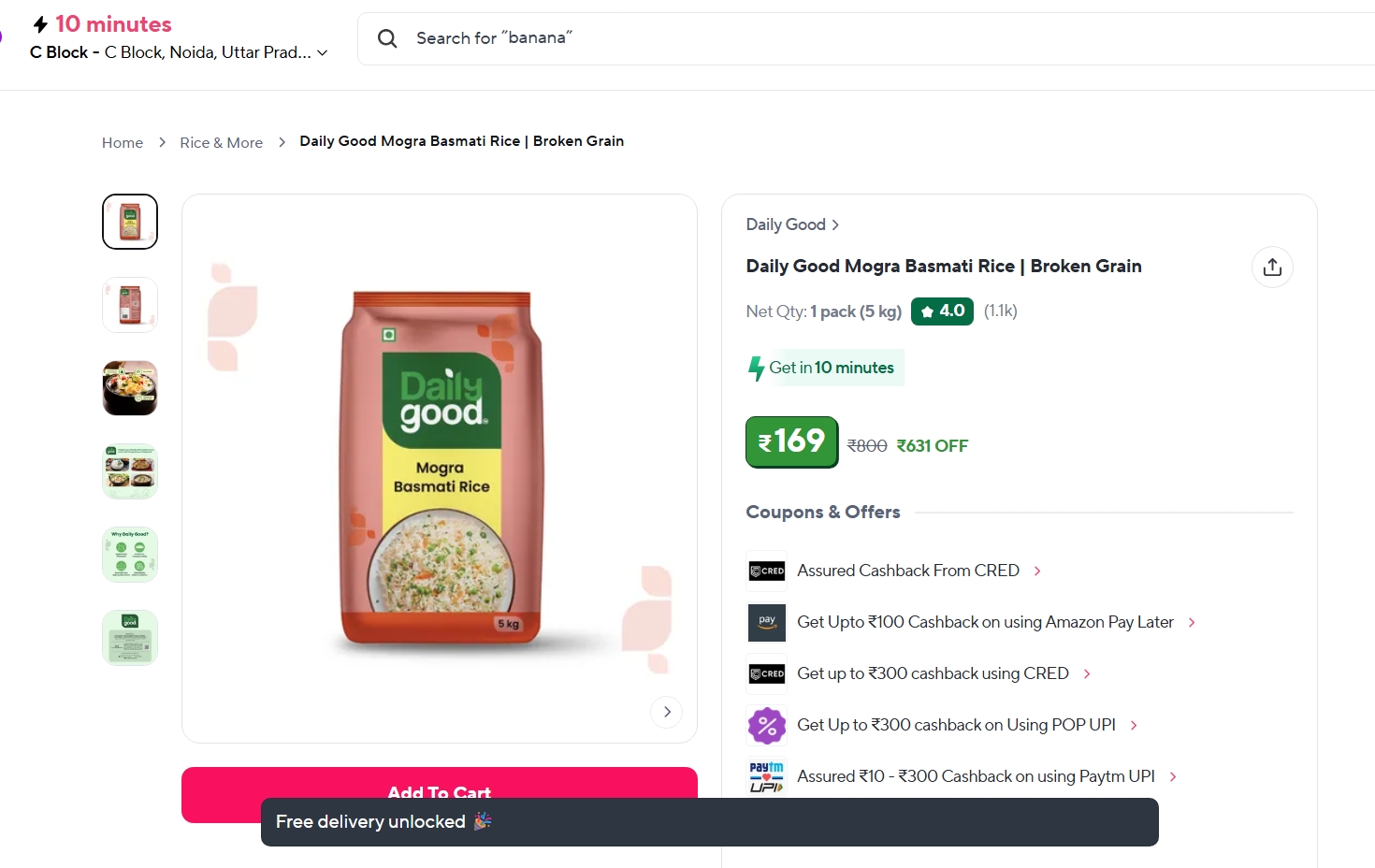
Task: Click the Amazon Pay Later offer icon
Action: tap(767, 622)
